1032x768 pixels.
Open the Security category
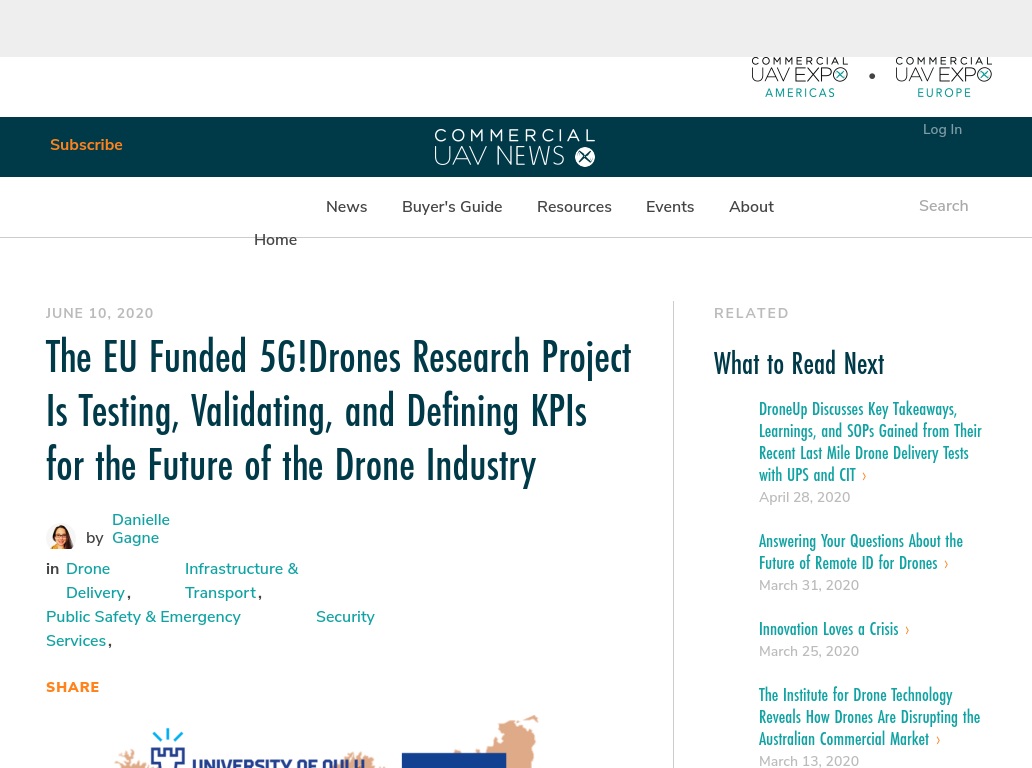coord(345,617)
